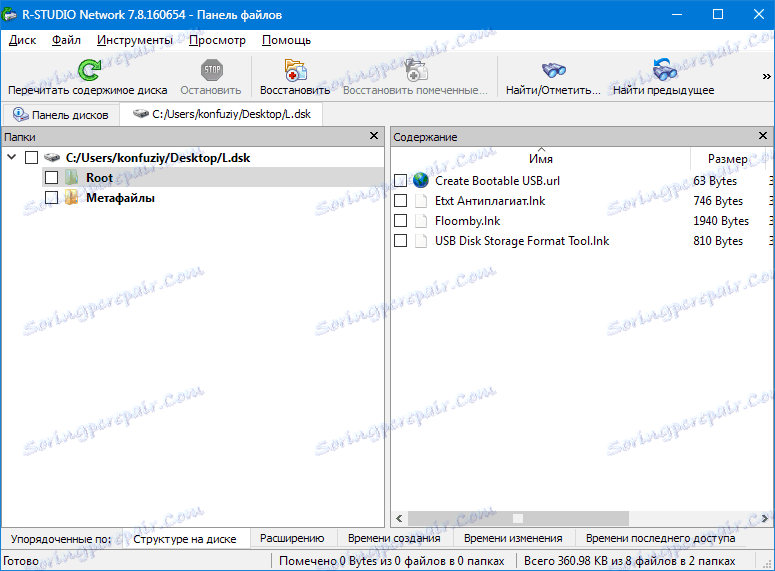This screenshot has height=571, width=775.
Task: Click the 1940 Bytes size cell
Action: (721, 221)
